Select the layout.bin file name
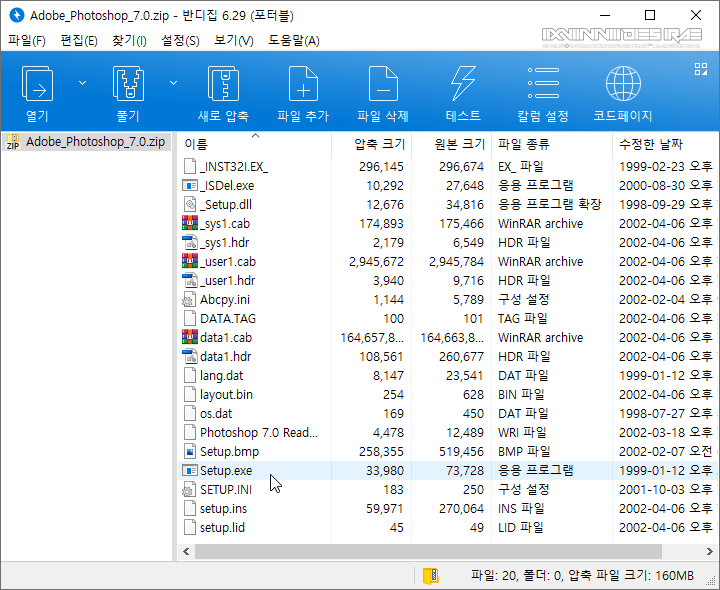Screen dimensions: 720x590 pos(226,395)
